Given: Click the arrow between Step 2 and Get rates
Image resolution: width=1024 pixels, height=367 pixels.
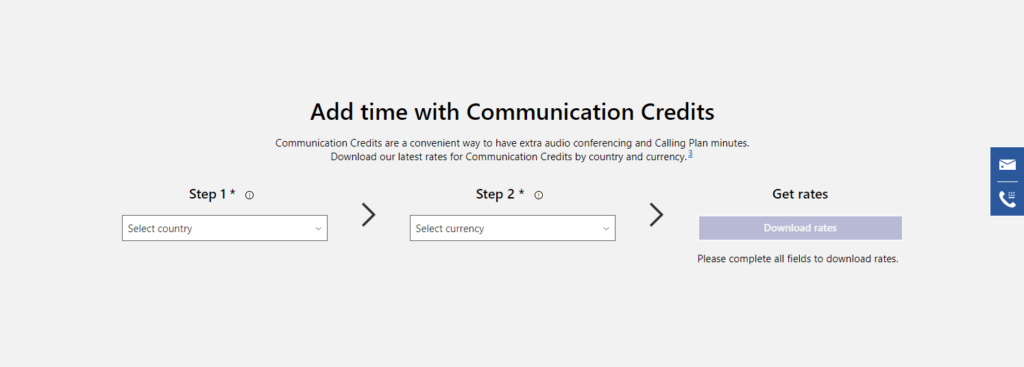Looking at the screenshot, I should coord(656,214).
